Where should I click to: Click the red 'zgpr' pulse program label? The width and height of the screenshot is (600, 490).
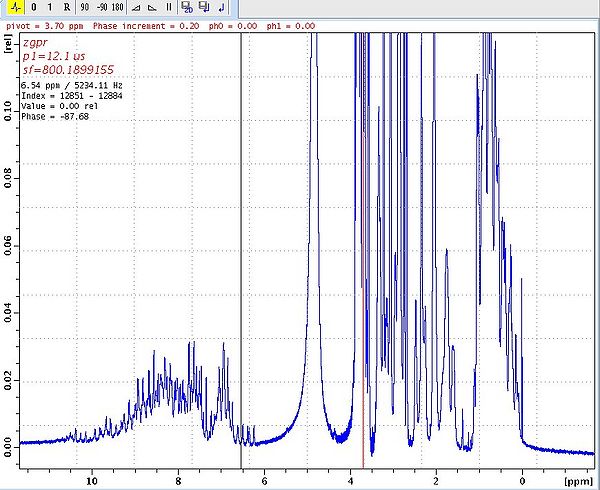coord(34,43)
